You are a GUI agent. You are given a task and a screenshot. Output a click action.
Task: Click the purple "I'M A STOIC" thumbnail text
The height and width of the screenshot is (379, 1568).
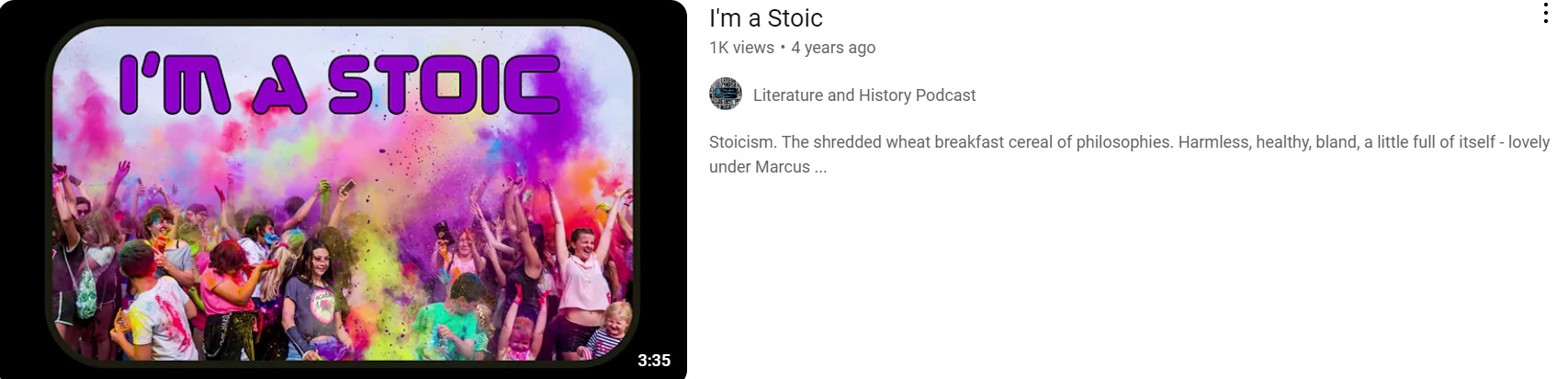click(340, 84)
